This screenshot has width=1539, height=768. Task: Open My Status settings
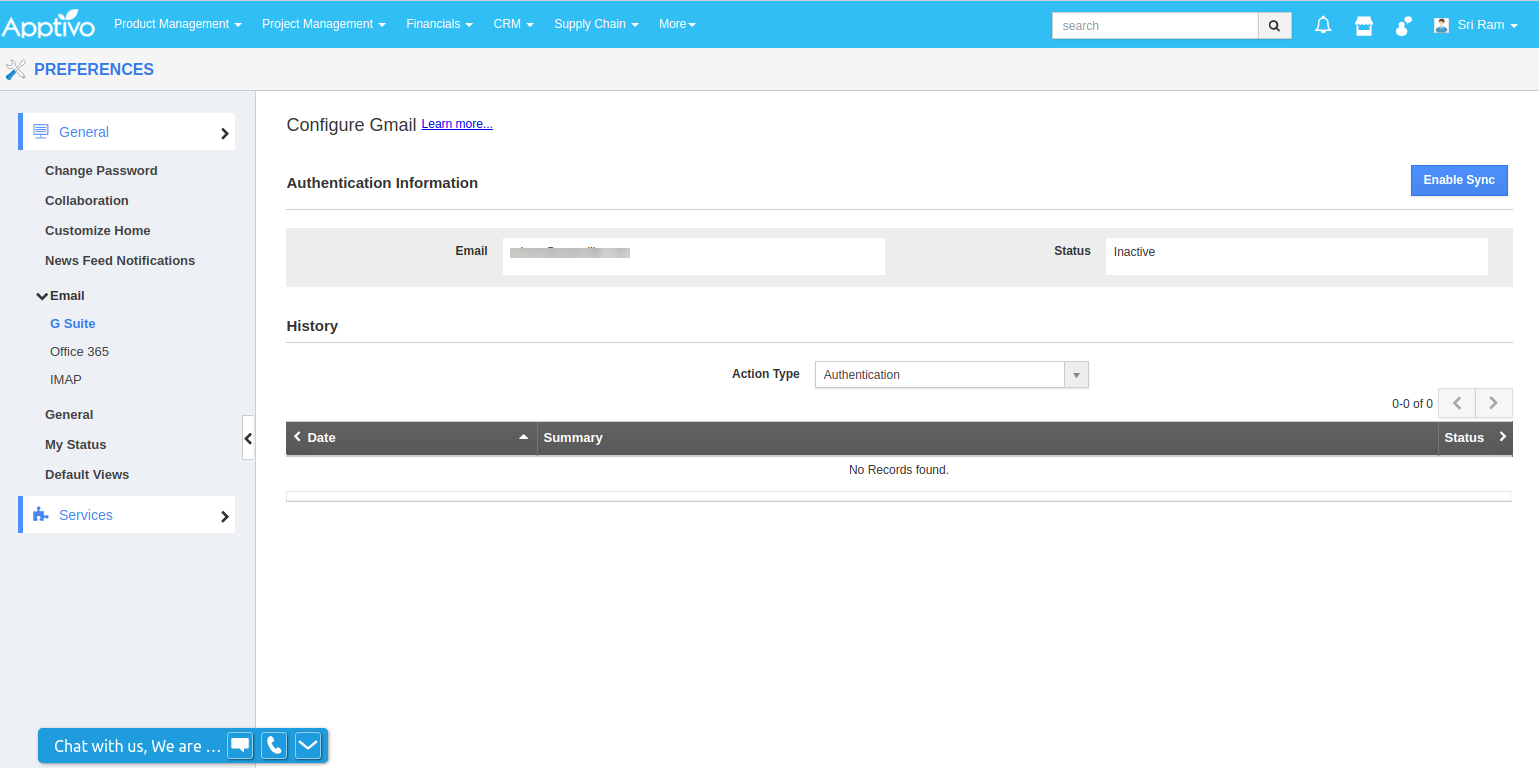(76, 445)
